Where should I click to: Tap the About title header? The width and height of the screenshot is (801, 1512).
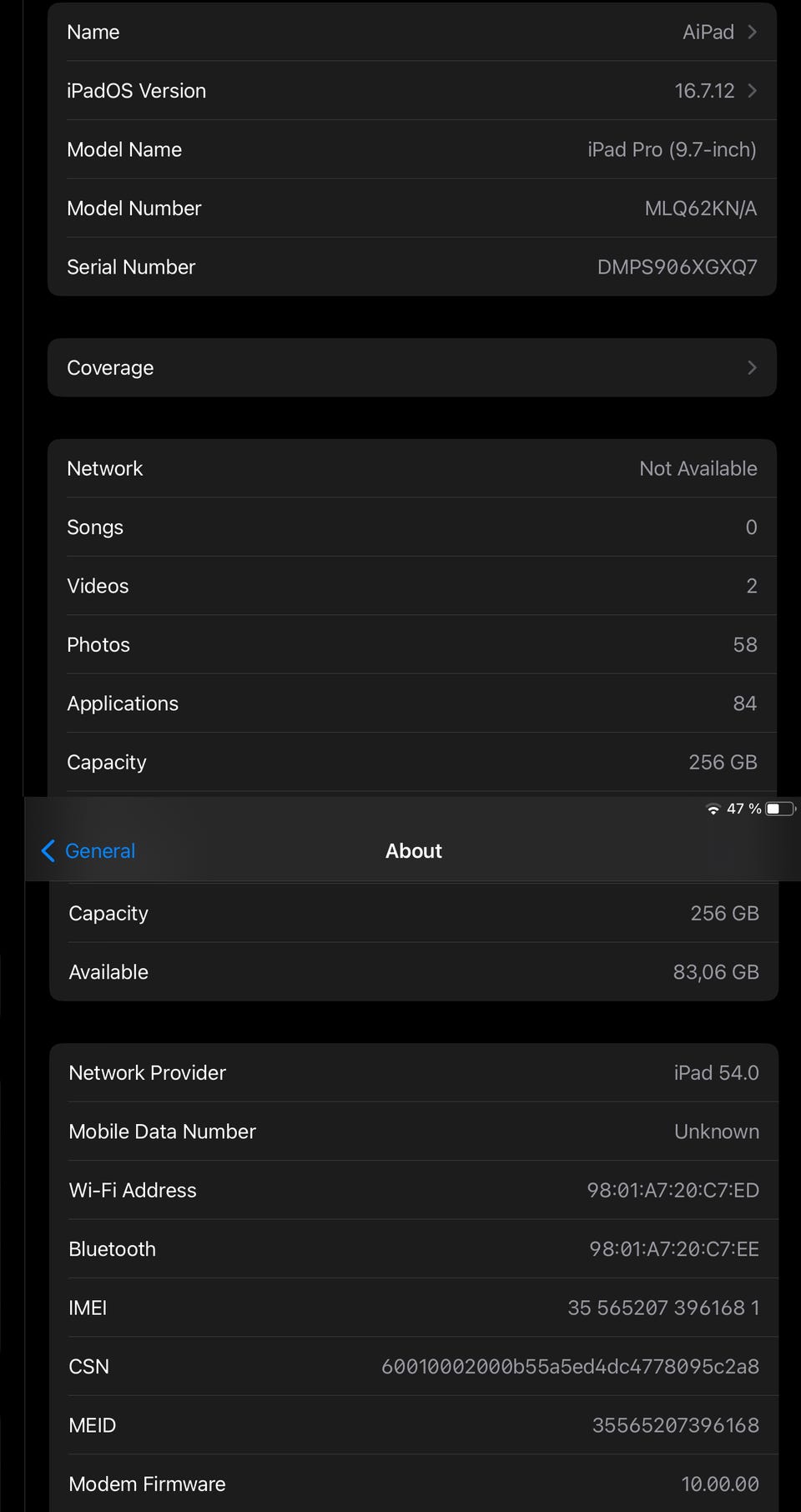[x=413, y=851]
